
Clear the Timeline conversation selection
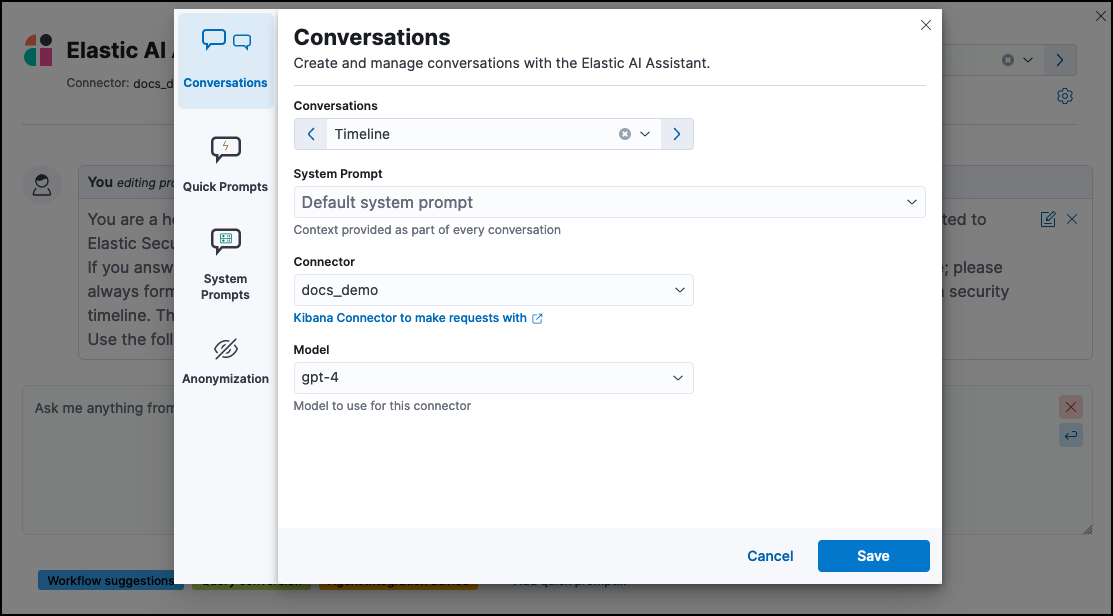click(x=625, y=134)
